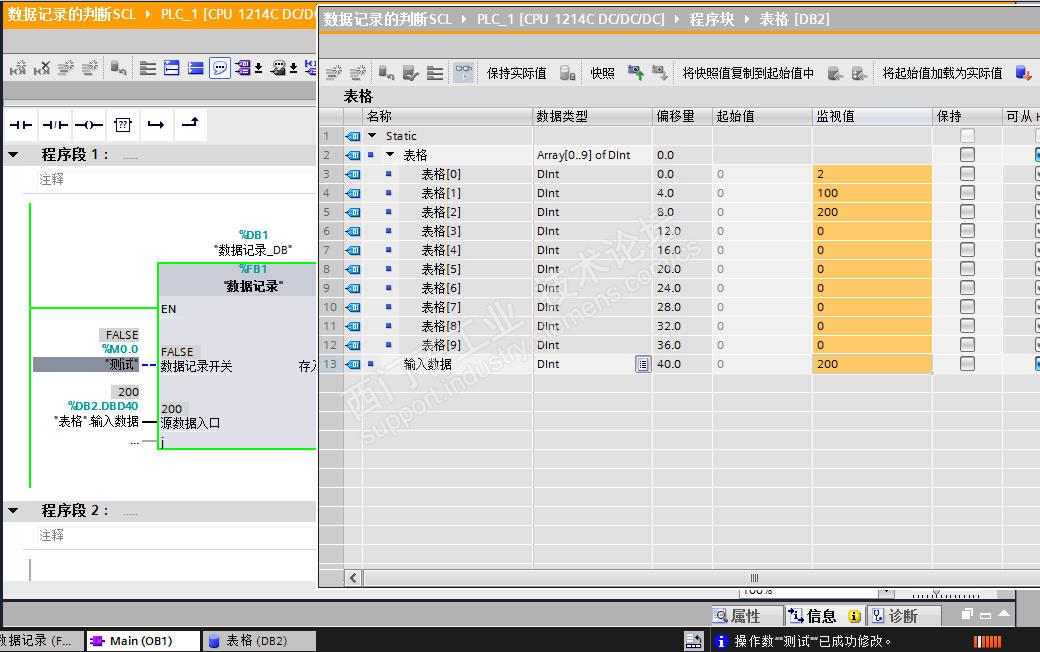Click the blue database load start values icon

[x=1023, y=73]
